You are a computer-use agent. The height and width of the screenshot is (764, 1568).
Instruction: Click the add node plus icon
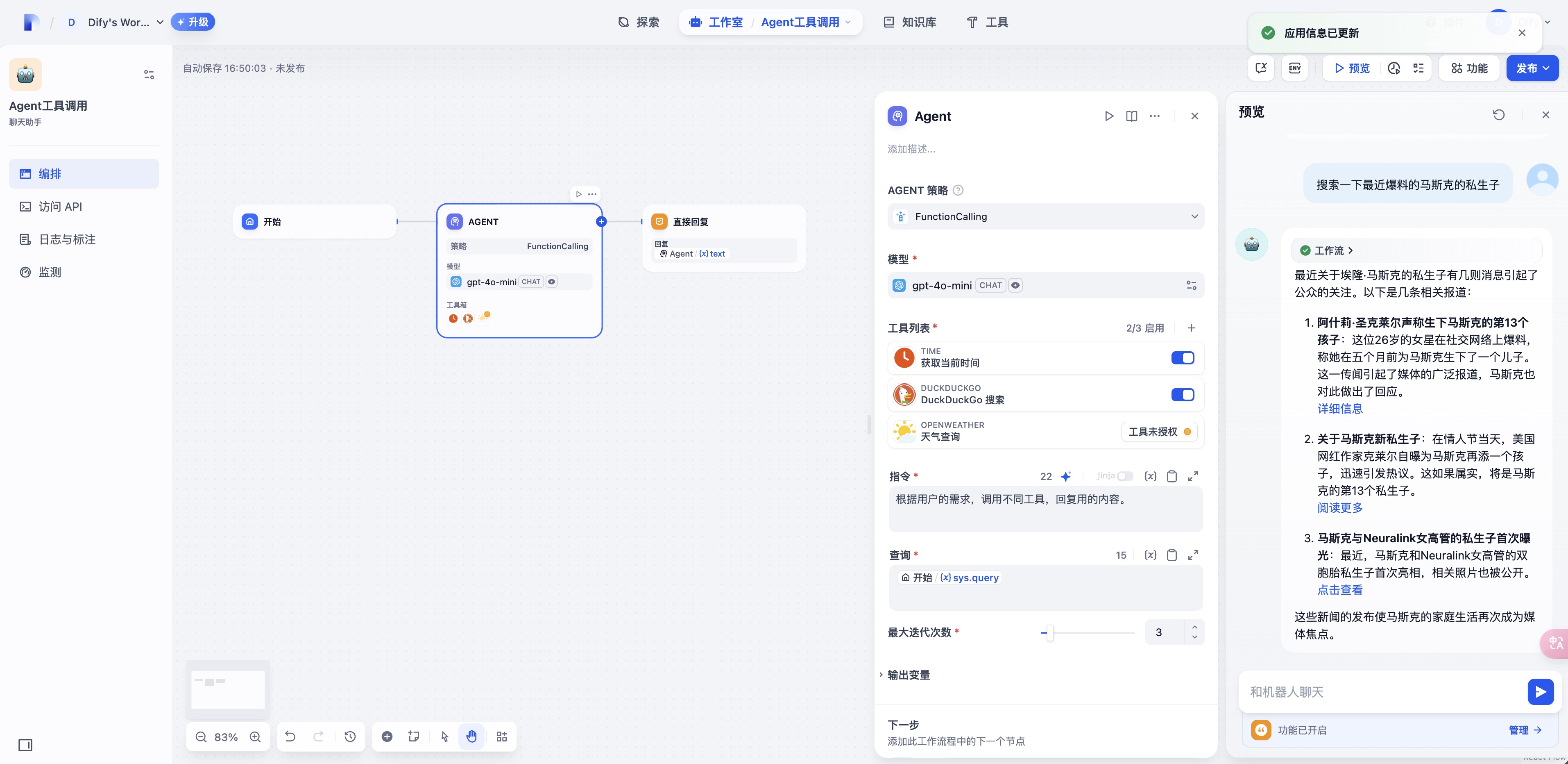[x=387, y=737]
